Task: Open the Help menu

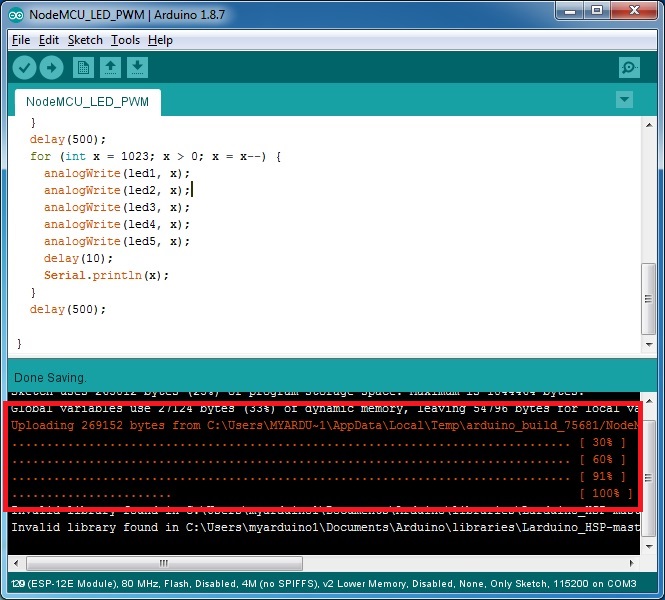Action: (x=160, y=40)
